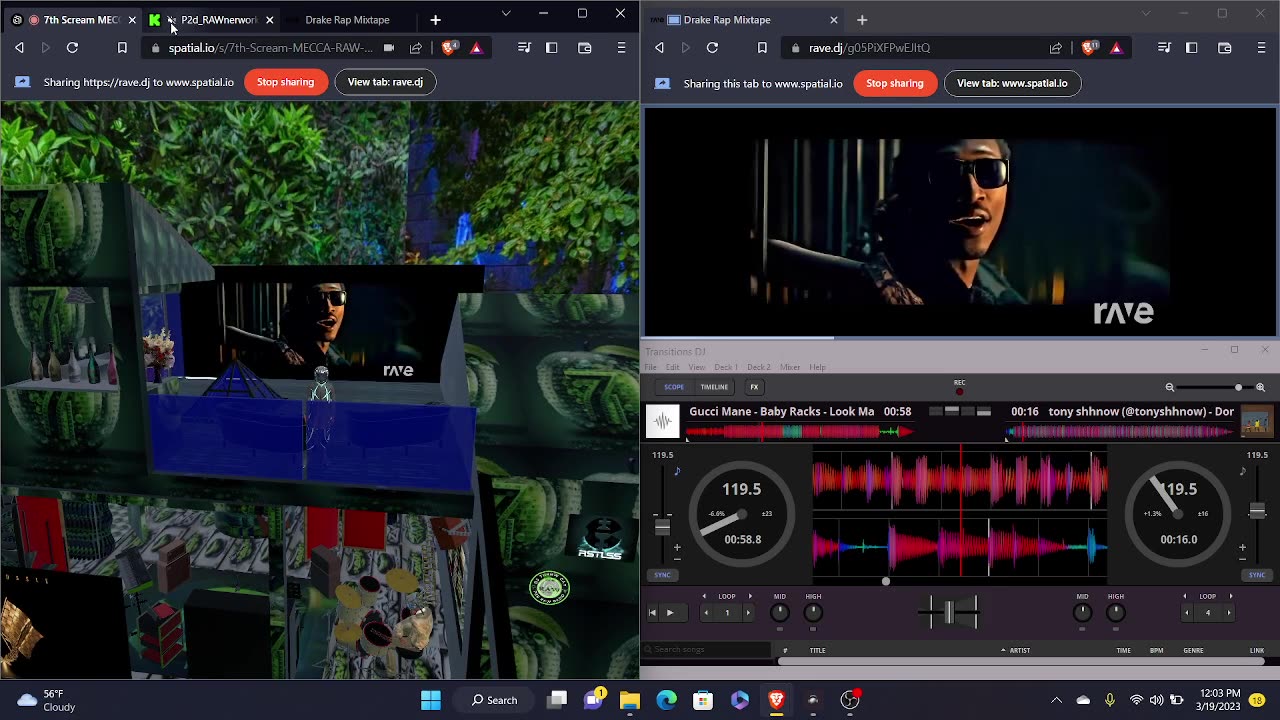Toggle key lock note icon on right deck
The width and height of the screenshot is (1280, 720).
tap(1243, 471)
